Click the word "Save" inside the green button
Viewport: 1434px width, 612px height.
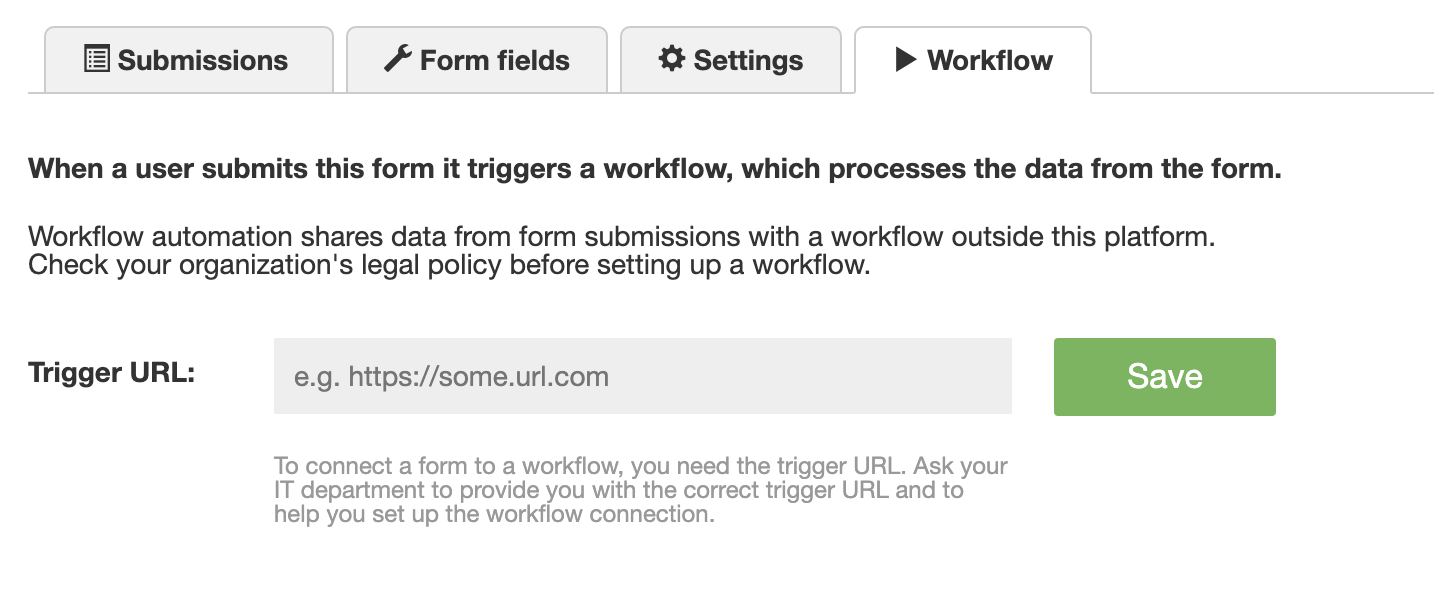point(1165,376)
